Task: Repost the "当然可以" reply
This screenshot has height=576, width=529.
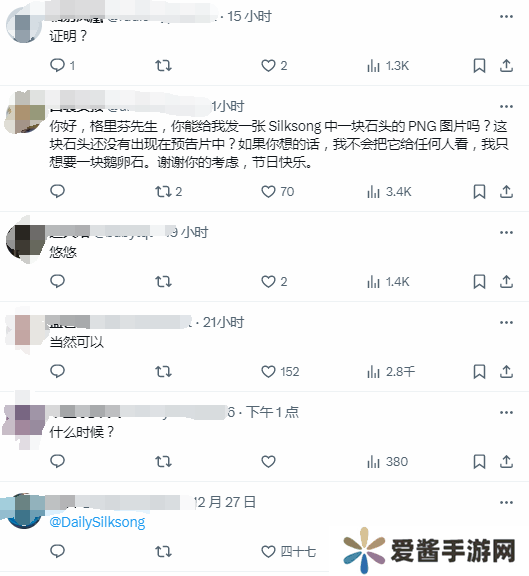Action: tap(163, 372)
